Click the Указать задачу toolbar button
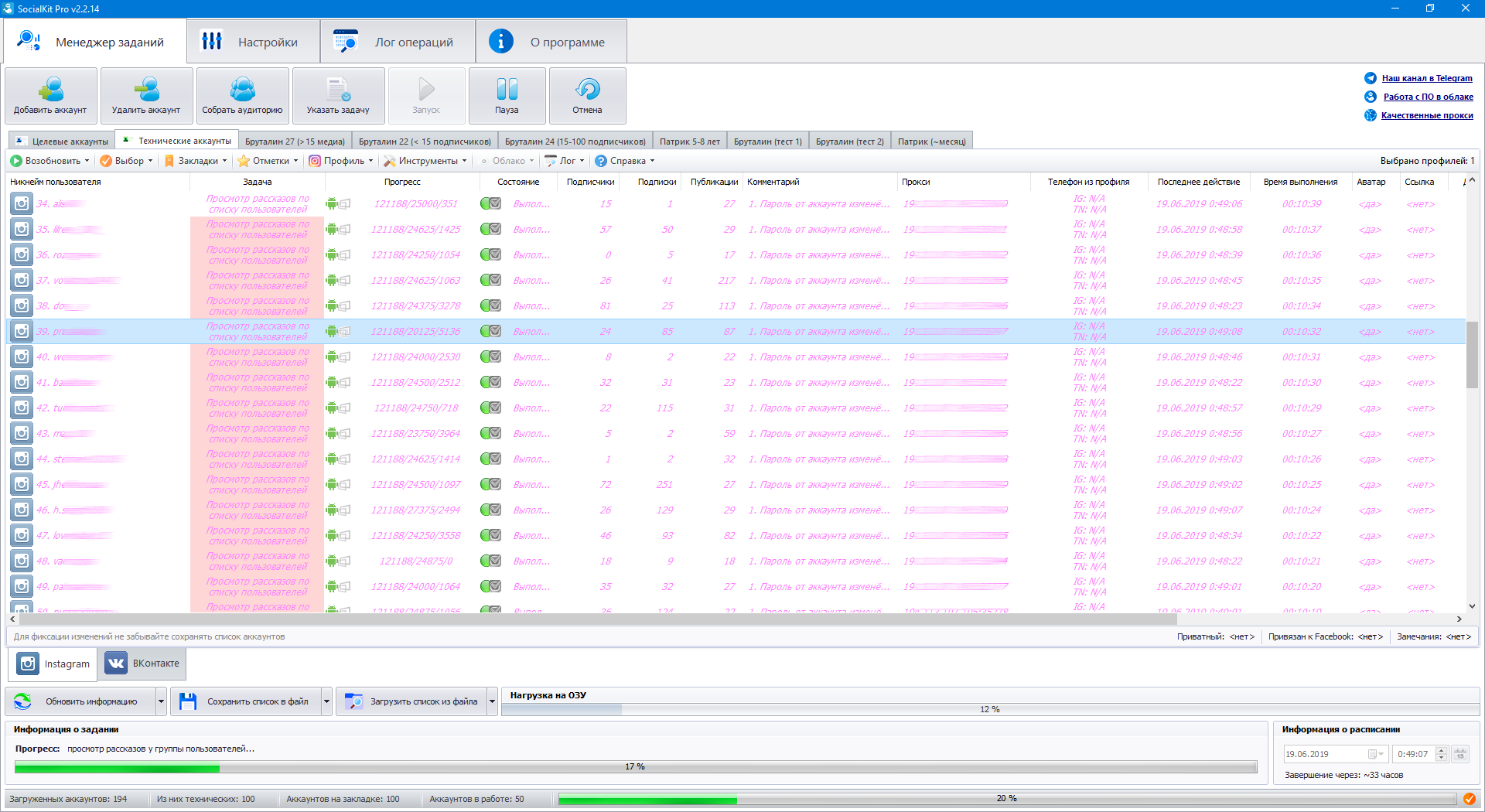The image size is (1485, 812). click(x=339, y=96)
